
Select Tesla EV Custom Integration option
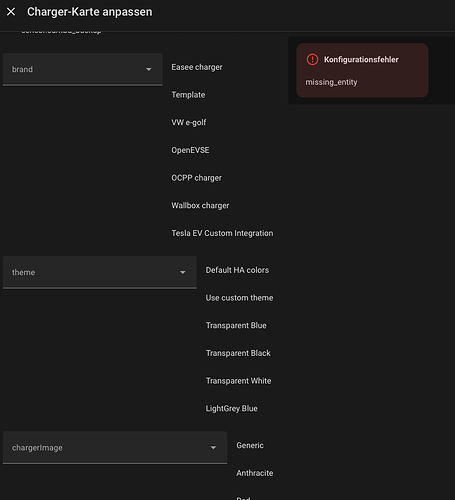click(x=222, y=233)
